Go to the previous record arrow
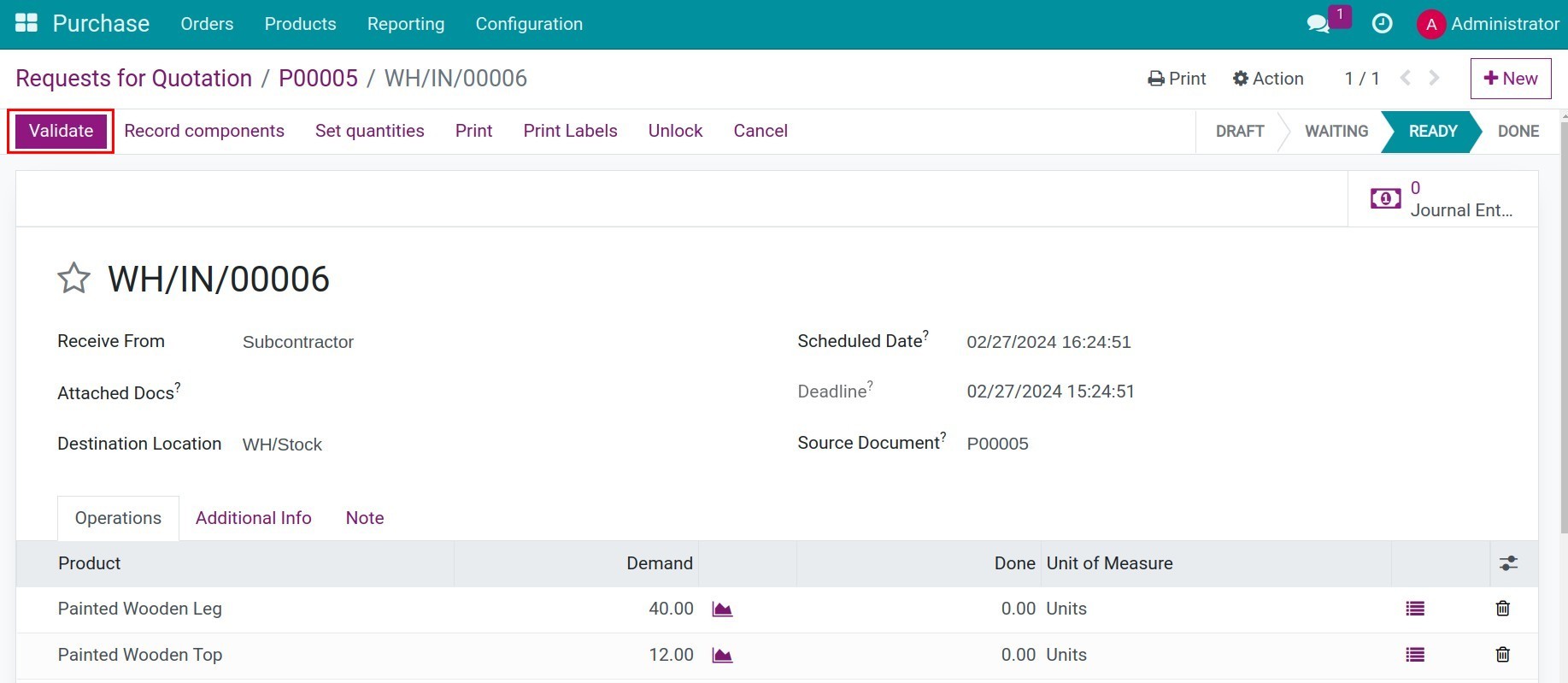 tap(1405, 78)
